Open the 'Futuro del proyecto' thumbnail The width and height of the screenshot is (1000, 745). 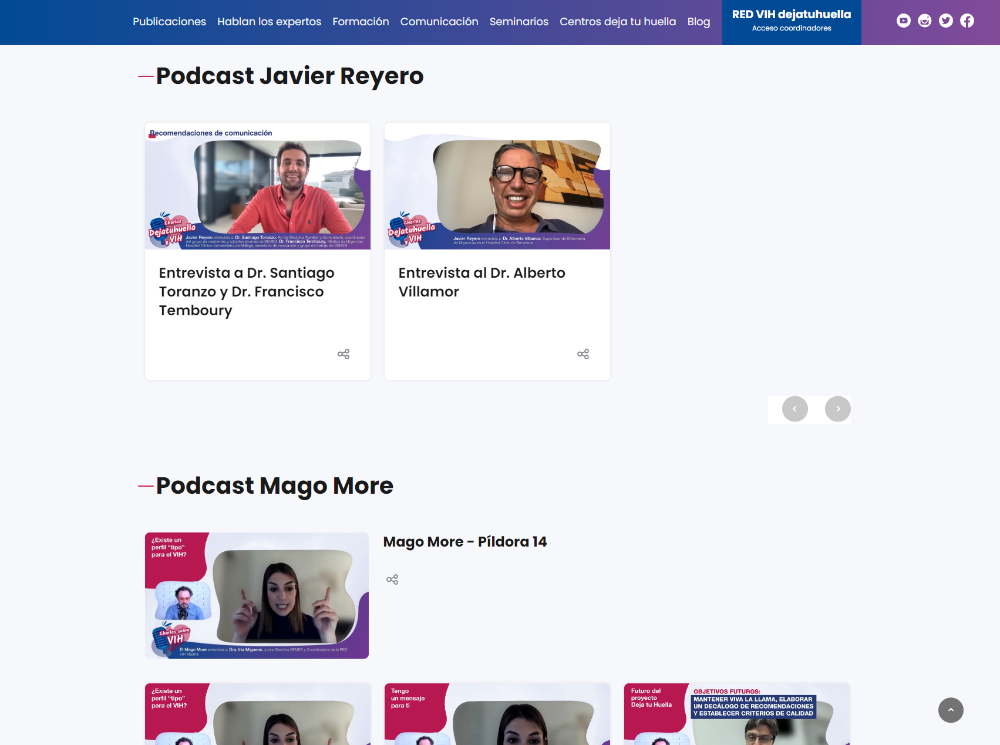pyautogui.click(x=737, y=714)
